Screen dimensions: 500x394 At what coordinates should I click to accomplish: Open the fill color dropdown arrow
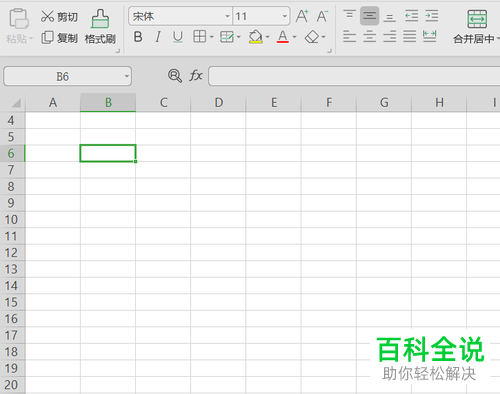click(267, 37)
